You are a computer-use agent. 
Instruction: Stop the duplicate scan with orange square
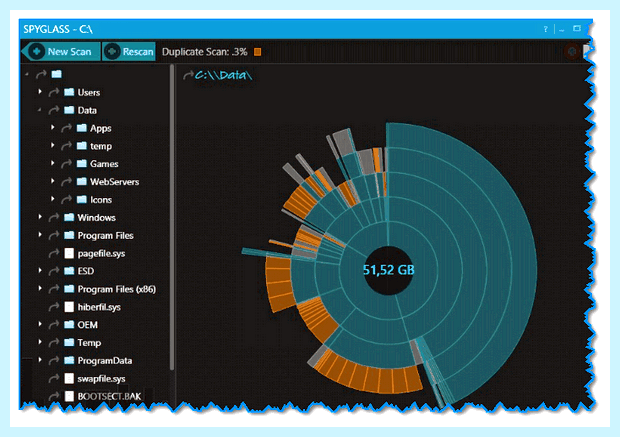257,52
